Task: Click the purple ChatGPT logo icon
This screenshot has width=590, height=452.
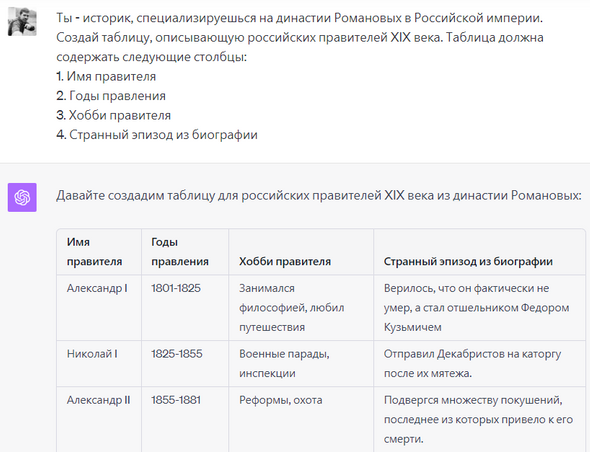Action: click(x=22, y=198)
